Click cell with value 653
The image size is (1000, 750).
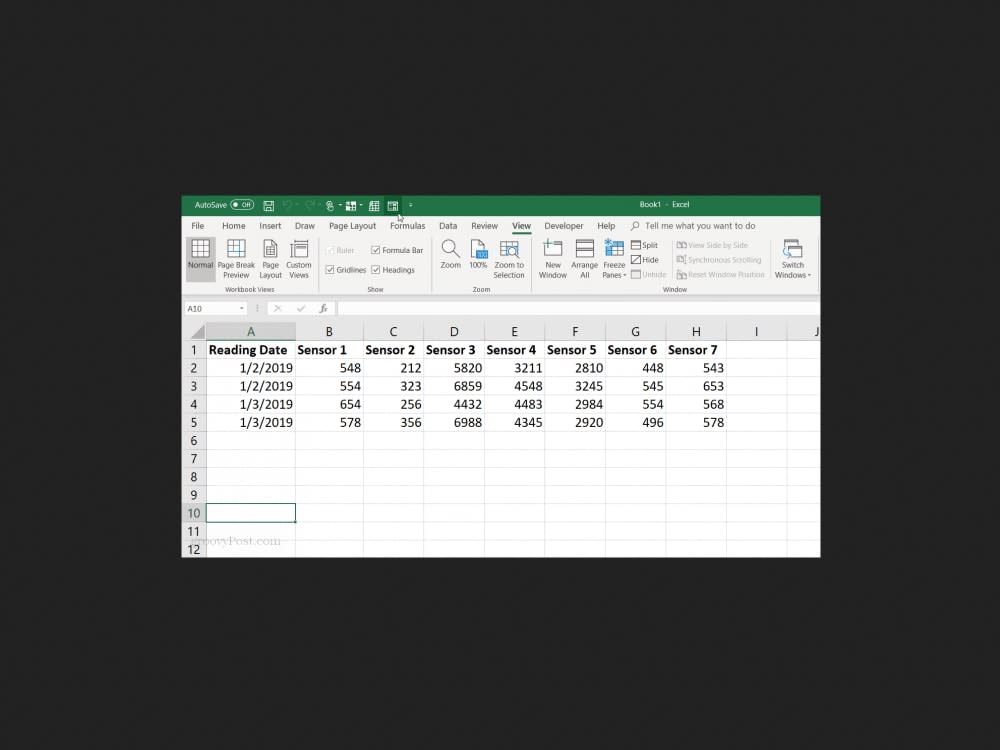696,386
